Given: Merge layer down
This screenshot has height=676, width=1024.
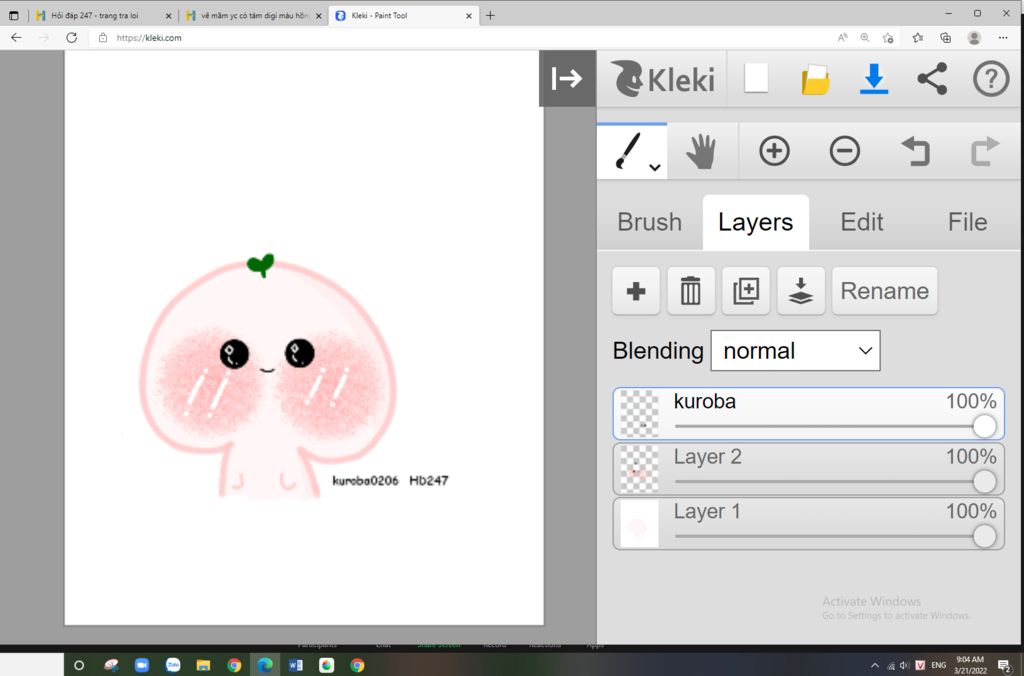Looking at the screenshot, I should 801,291.
